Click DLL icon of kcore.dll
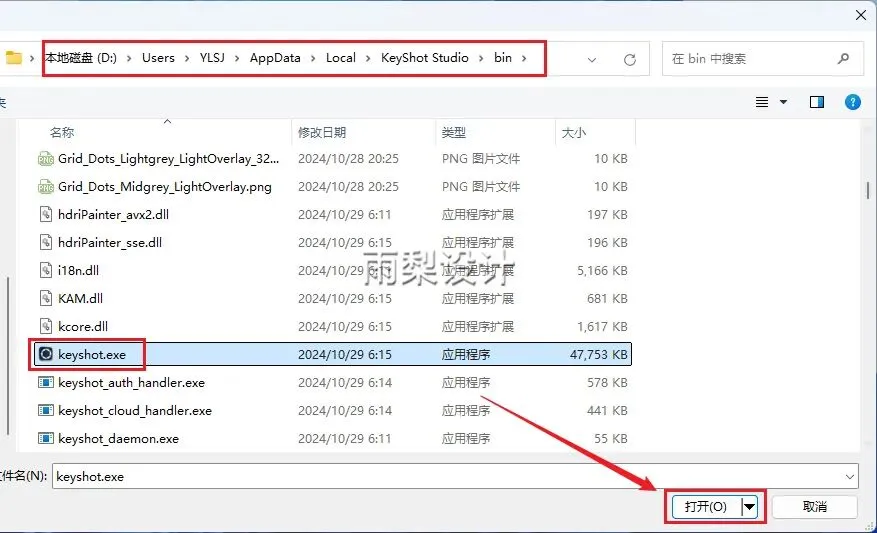The width and height of the screenshot is (877, 533). (x=46, y=326)
